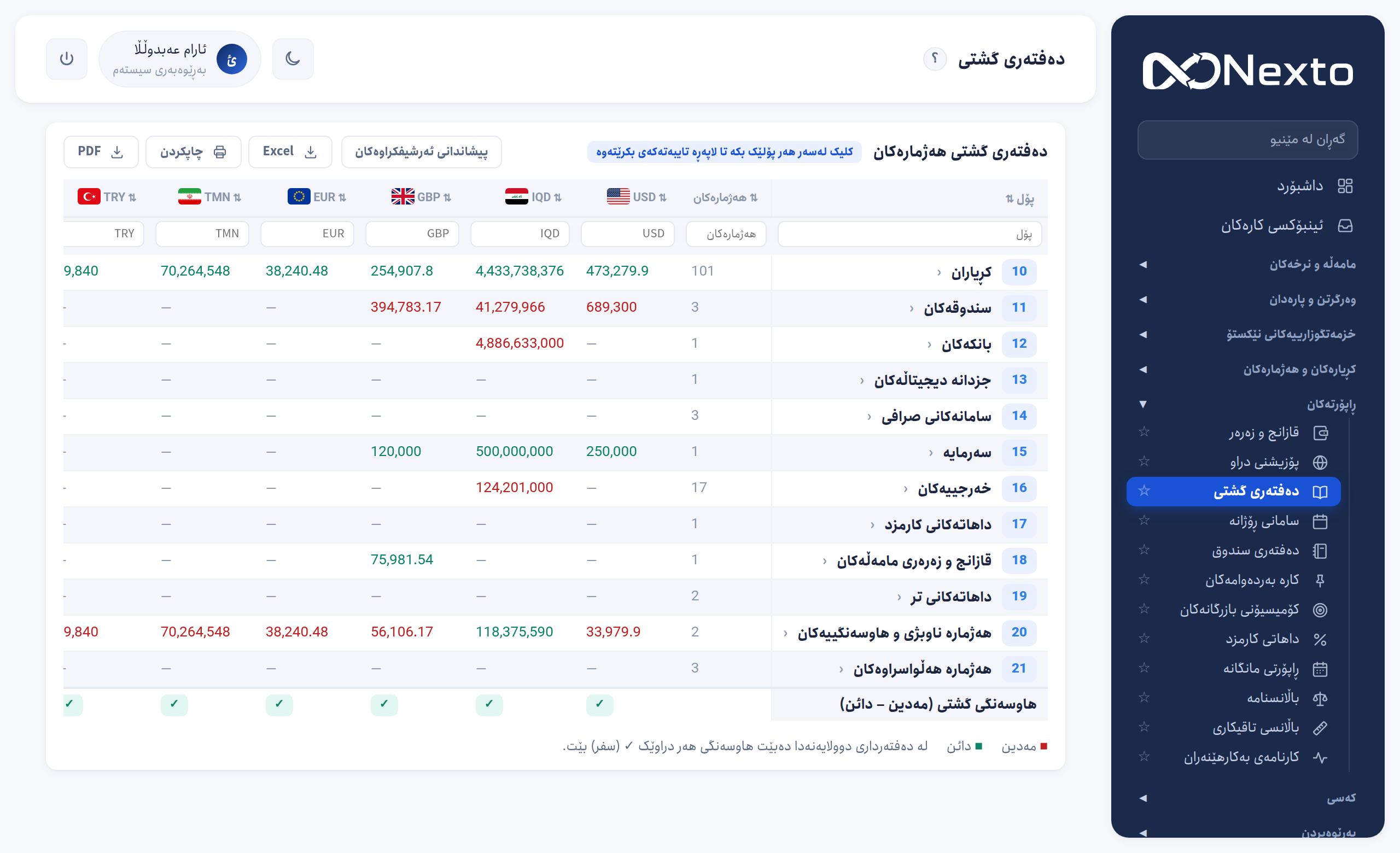
Task: Show archived accounts پیشاندانی ئەرشیفکراوەکان
Action: pos(421,151)
